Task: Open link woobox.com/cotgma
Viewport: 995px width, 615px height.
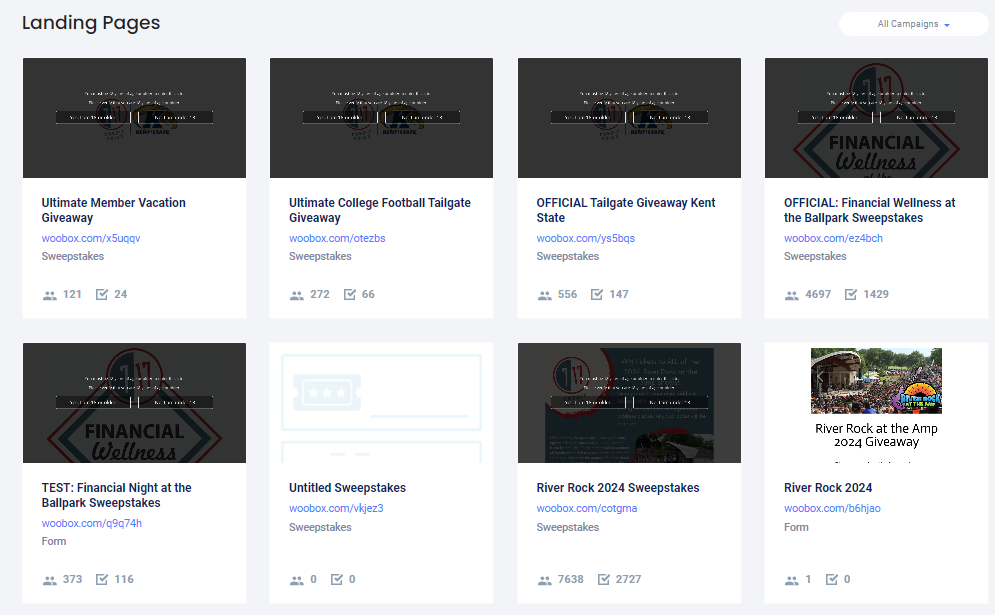Action: point(587,508)
